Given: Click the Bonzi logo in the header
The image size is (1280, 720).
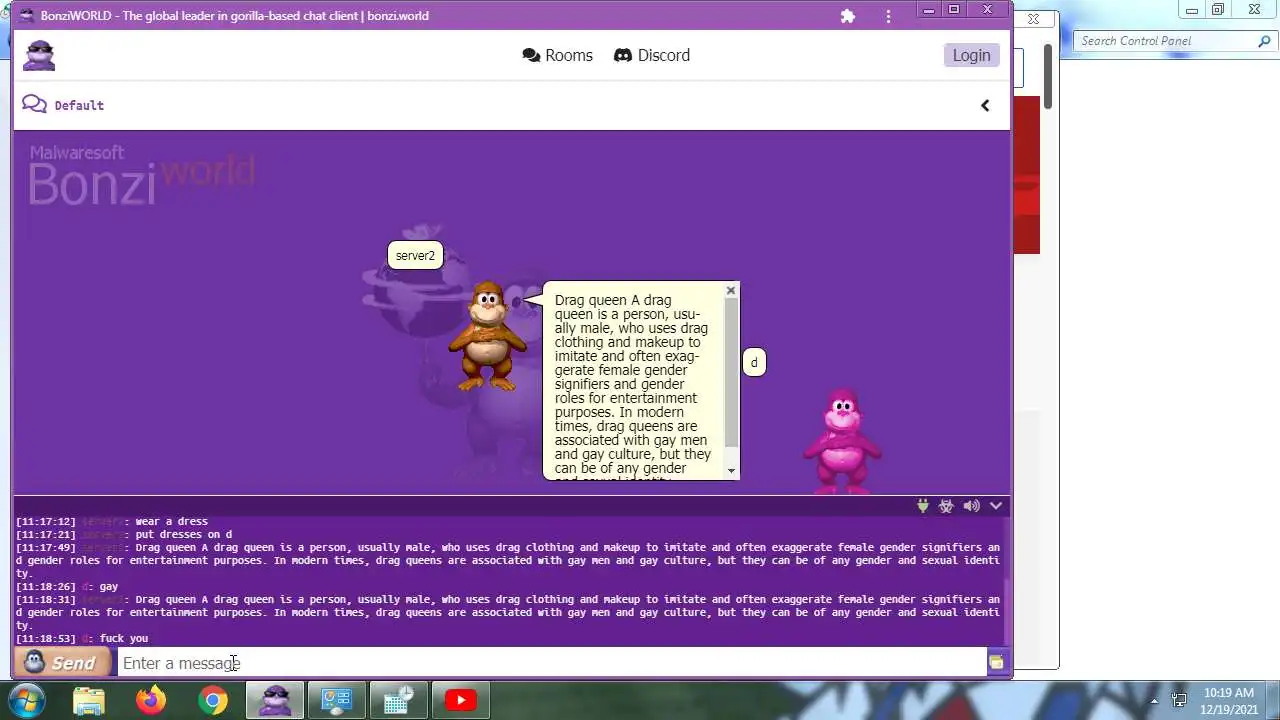Looking at the screenshot, I should [x=39, y=55].
